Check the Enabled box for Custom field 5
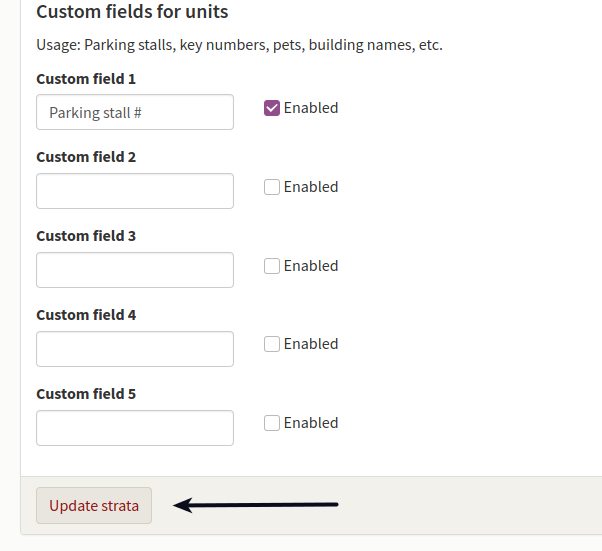The height and width of the screenshot is (551, 602). [272, 423]
